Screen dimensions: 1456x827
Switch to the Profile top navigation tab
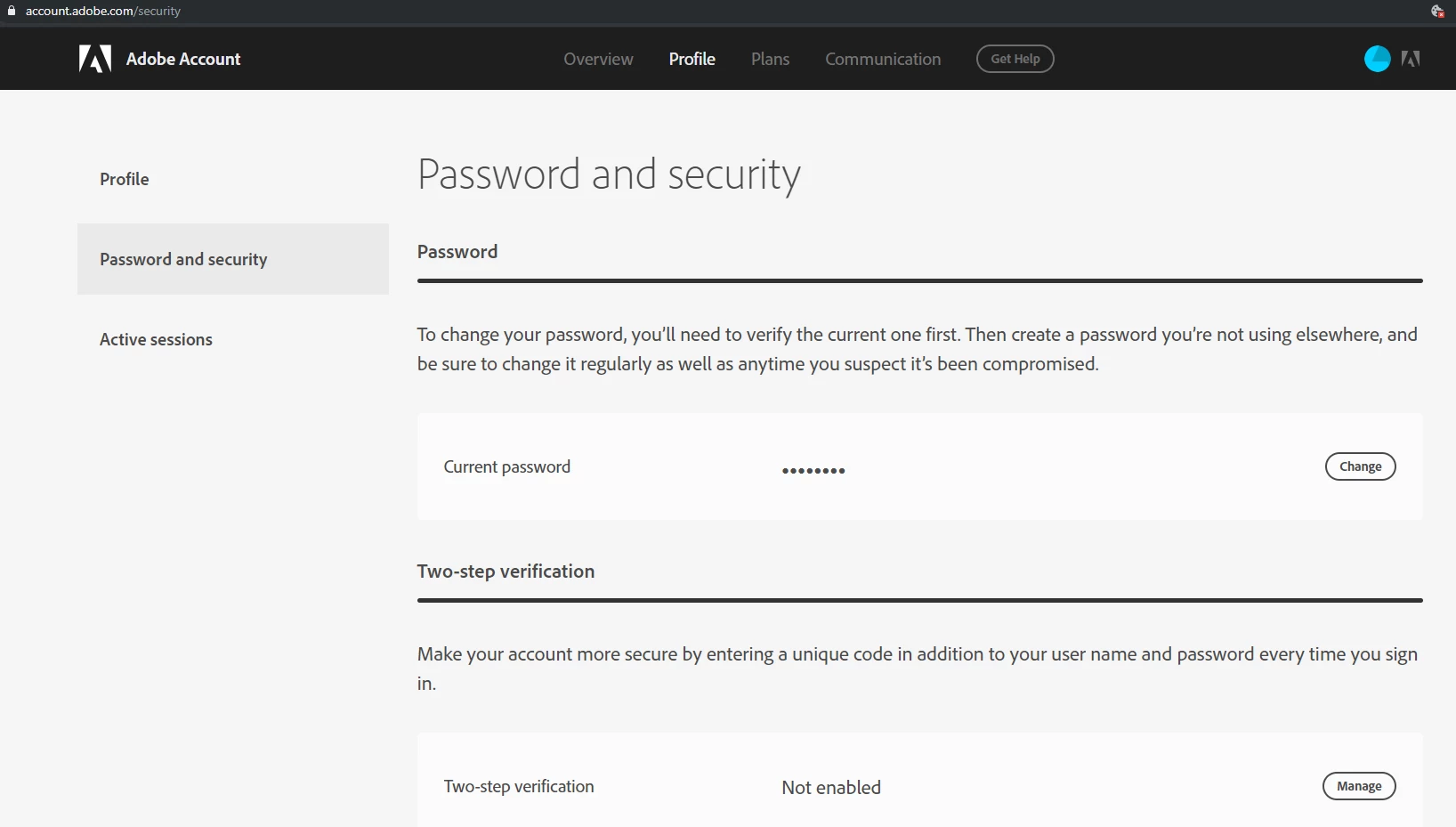[x=692, y=59]
